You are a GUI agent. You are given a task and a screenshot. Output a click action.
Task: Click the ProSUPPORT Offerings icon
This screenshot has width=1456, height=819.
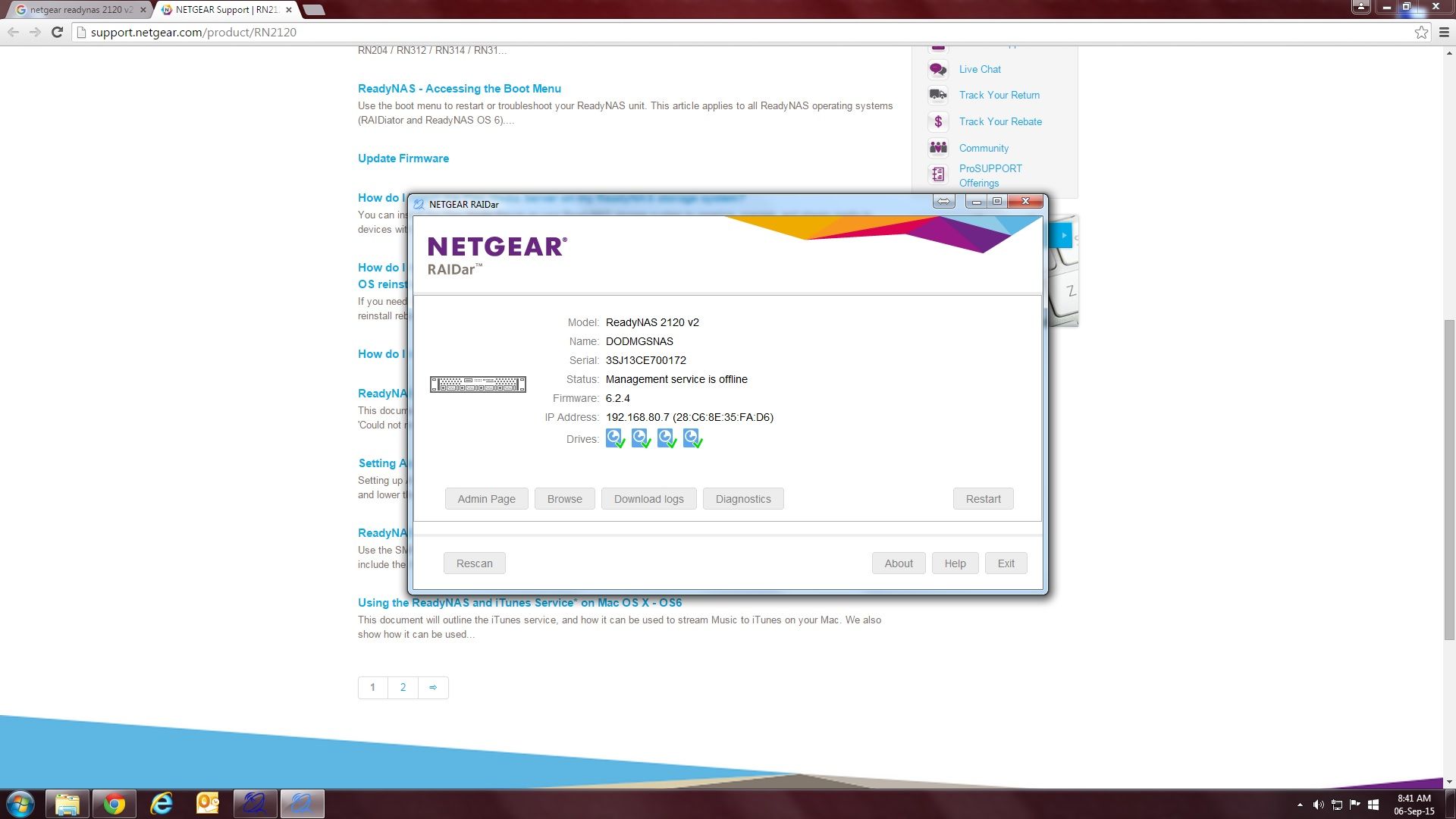tap(938, 174)
